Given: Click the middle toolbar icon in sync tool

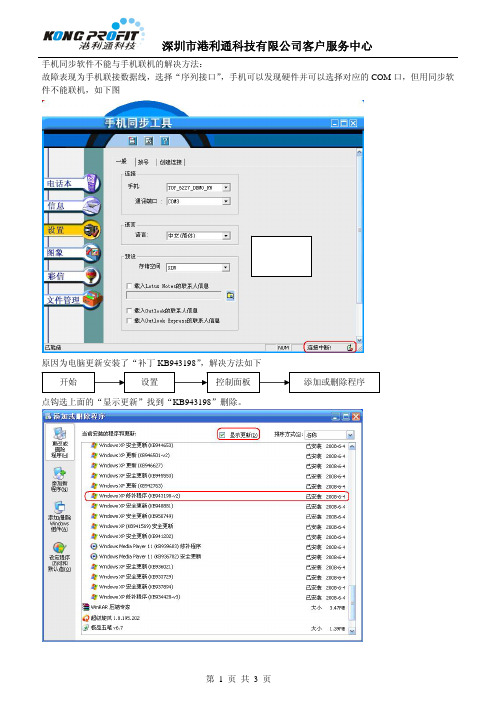Looking at the screenshot, I should tap(149, 141).
